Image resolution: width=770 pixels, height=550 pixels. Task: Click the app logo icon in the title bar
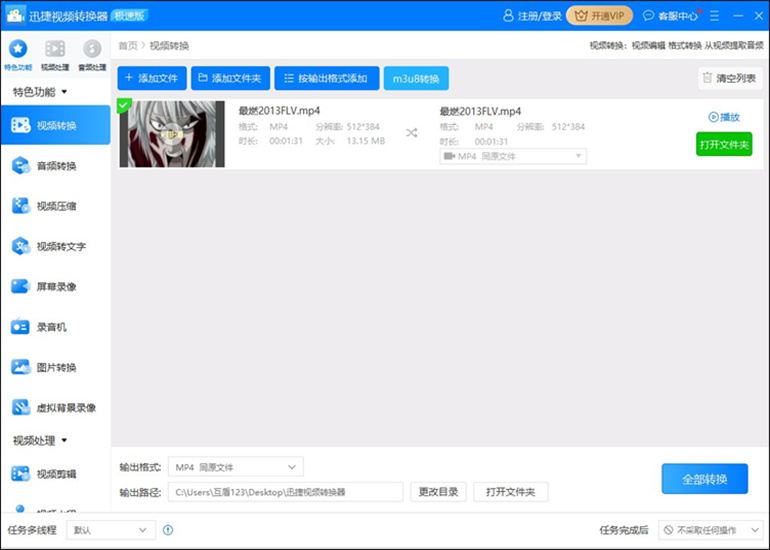point(16,16)
